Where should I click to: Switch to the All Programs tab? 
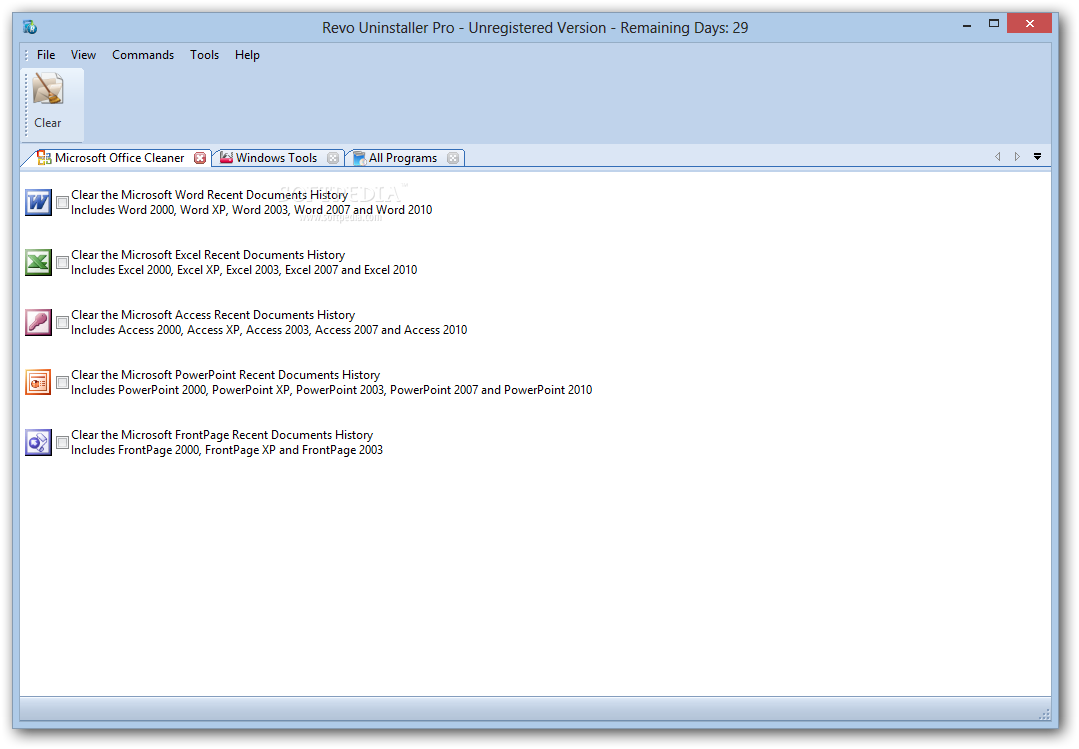[403, 158]
